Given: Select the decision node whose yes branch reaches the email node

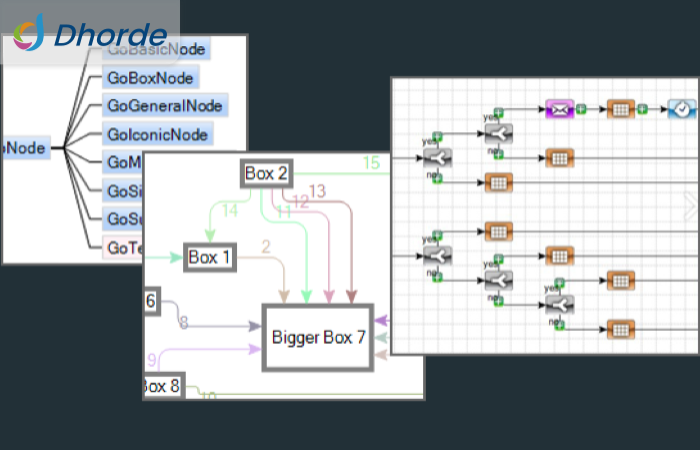Looking at the screenshot, I should 499,133.
